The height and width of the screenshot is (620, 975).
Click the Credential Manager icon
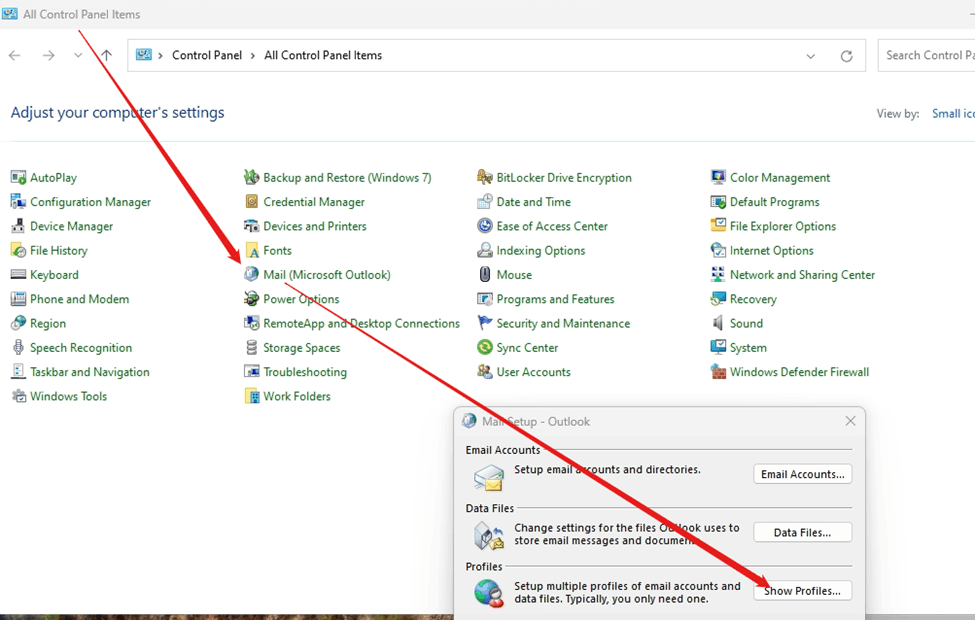[x=252, y=202]
